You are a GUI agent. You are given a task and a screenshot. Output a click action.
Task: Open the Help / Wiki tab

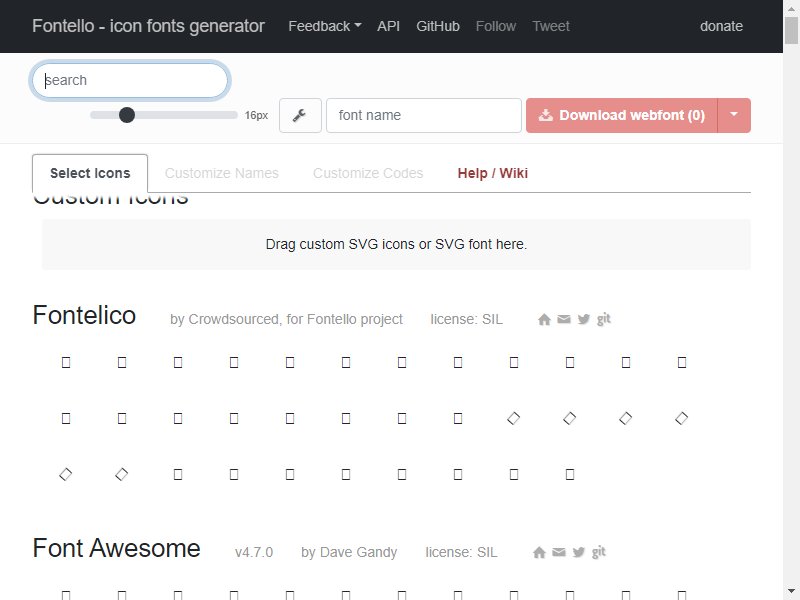(x=493, y=173)
